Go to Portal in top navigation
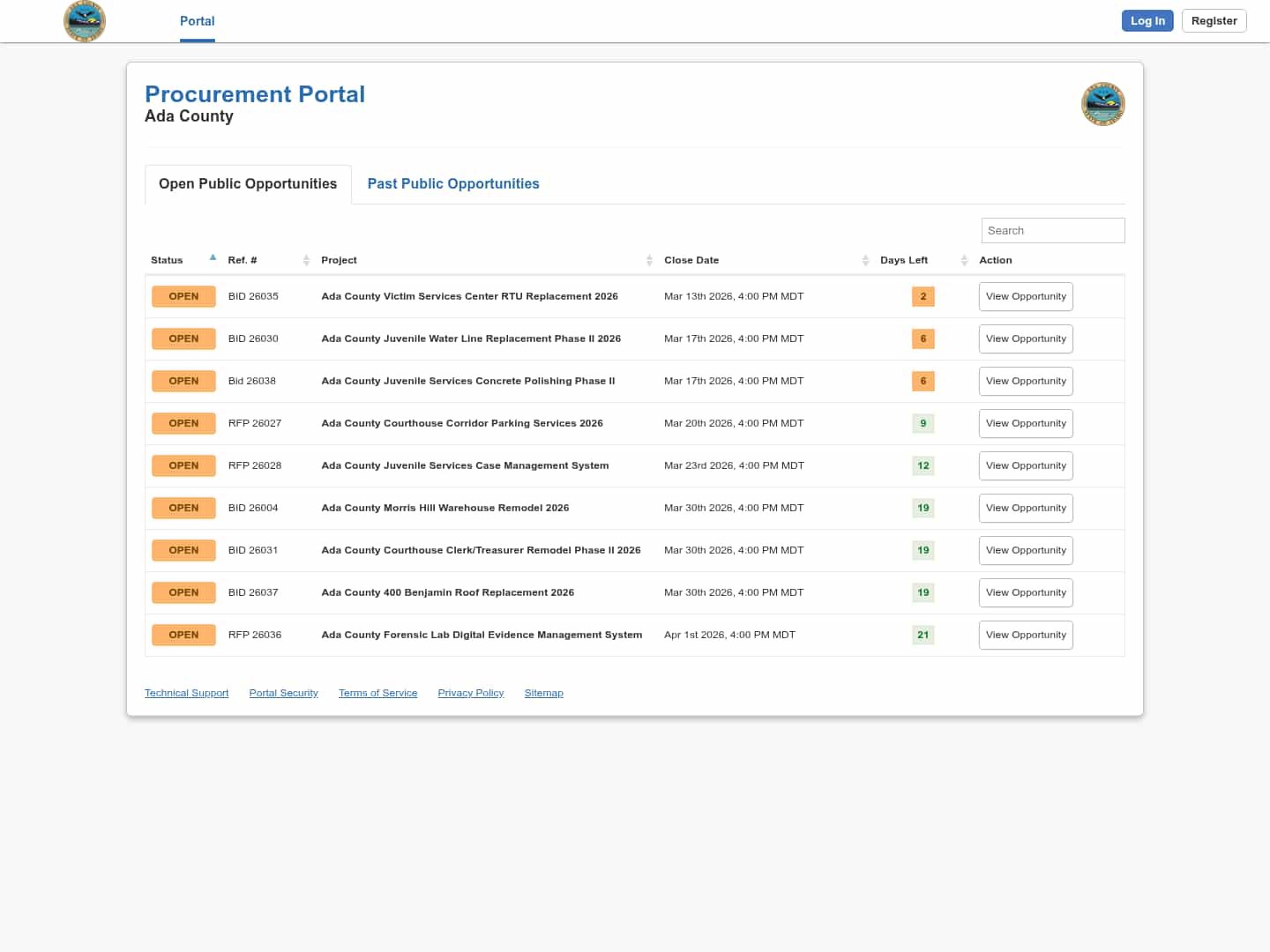Screen dimensions: 1270x952 click(x=197, y=21)
